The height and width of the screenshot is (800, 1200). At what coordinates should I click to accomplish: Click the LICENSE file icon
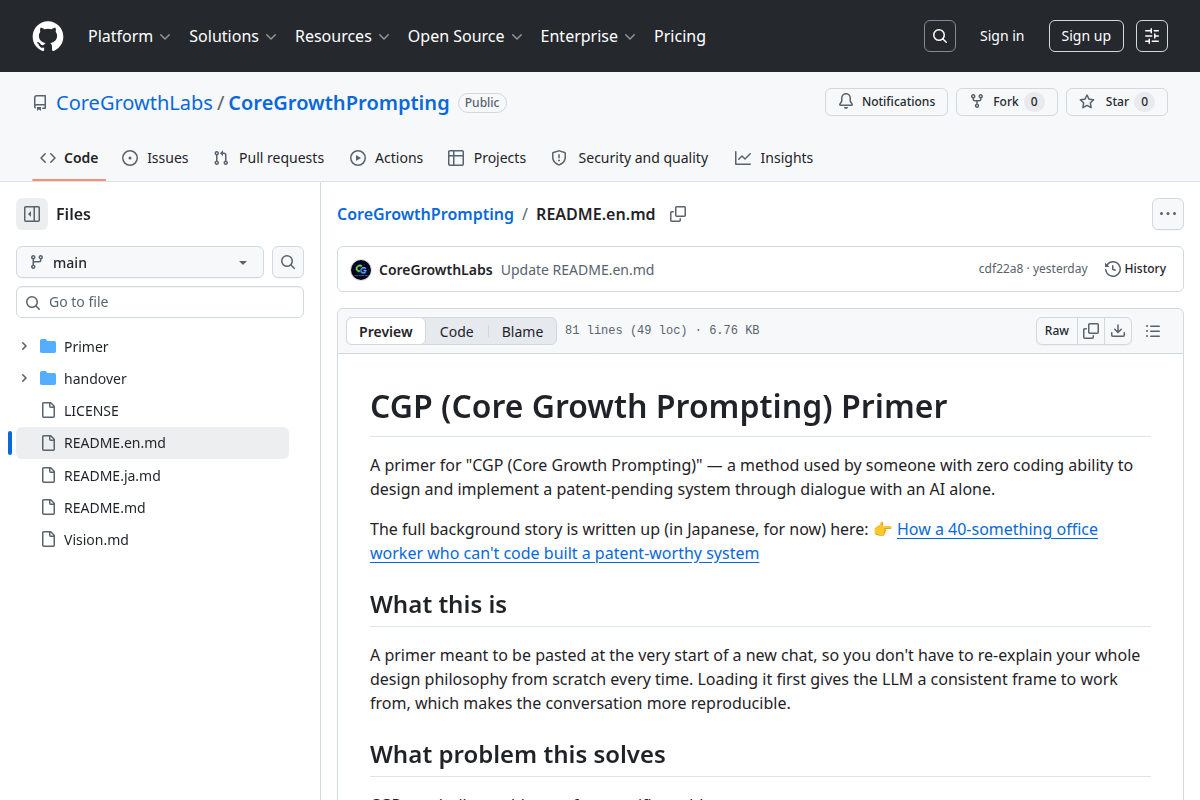pyautogui.click(x=48, y=411)
